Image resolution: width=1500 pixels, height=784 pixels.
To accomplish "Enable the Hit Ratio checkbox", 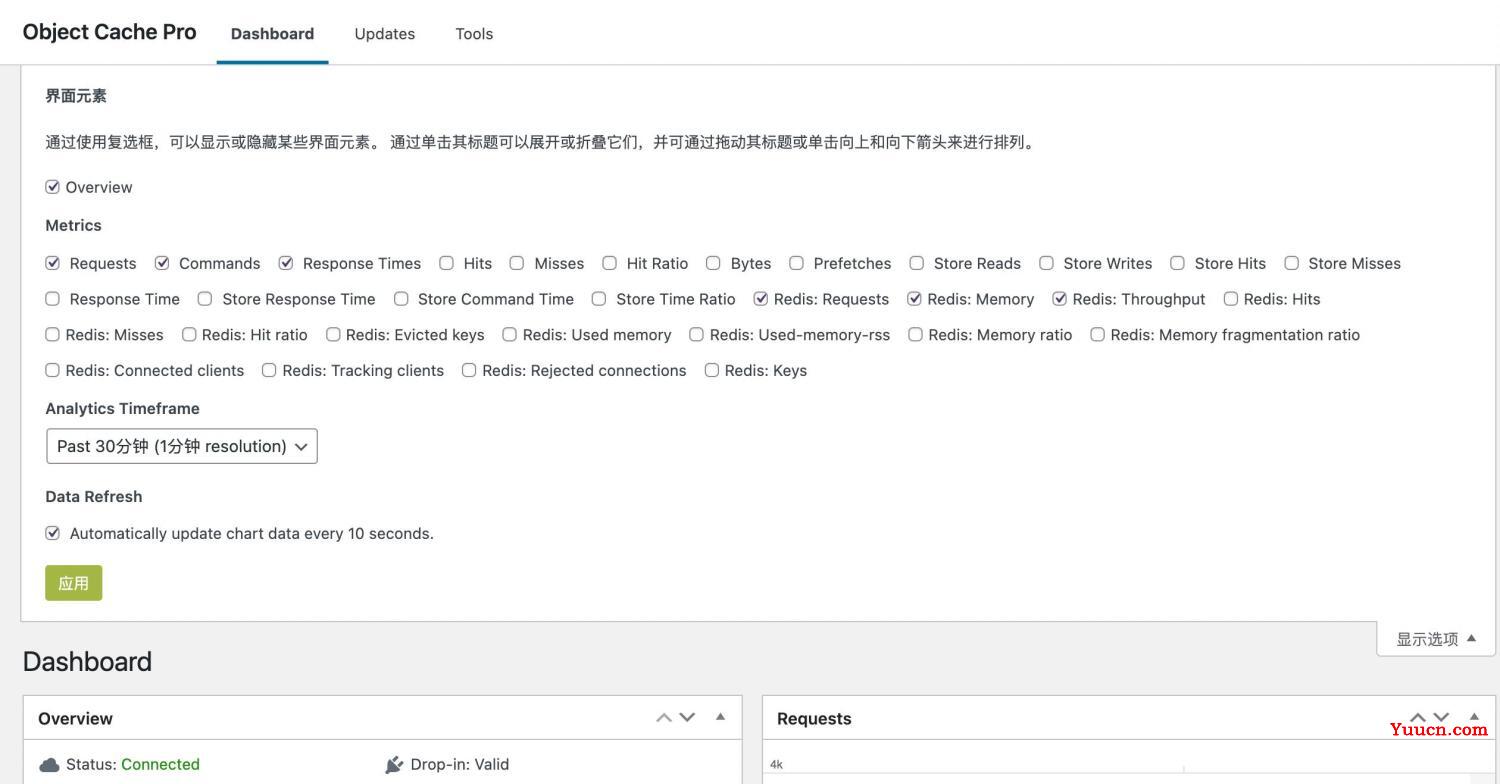I will pyautogui.click(x=610, y=263).
